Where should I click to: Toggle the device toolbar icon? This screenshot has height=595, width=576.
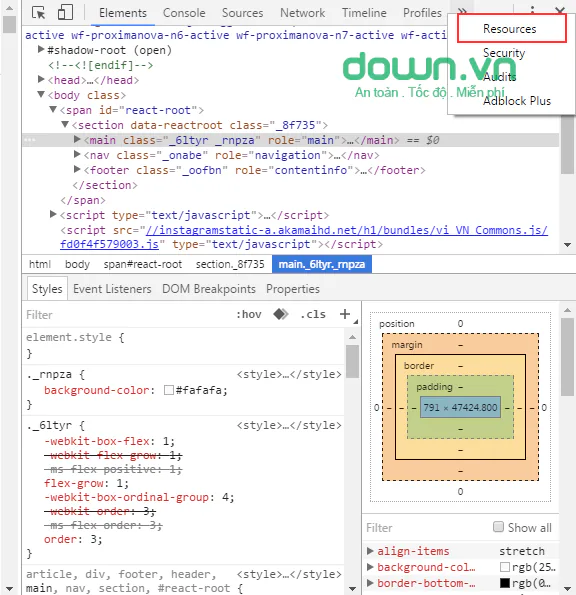tap(65, 12)
